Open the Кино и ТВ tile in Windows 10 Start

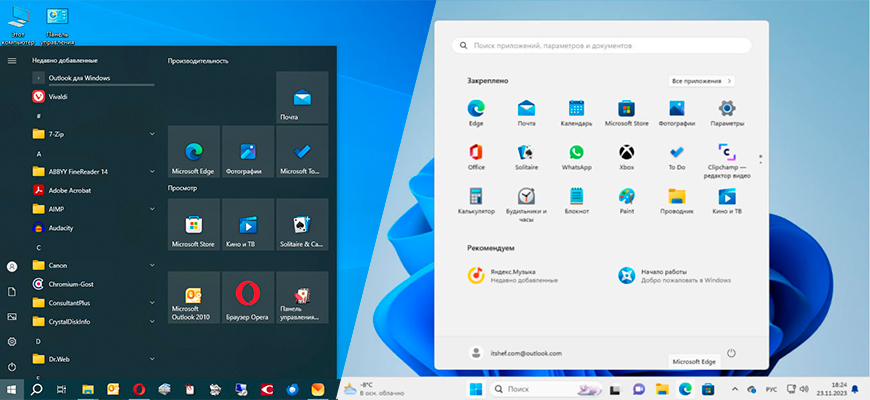247,225
